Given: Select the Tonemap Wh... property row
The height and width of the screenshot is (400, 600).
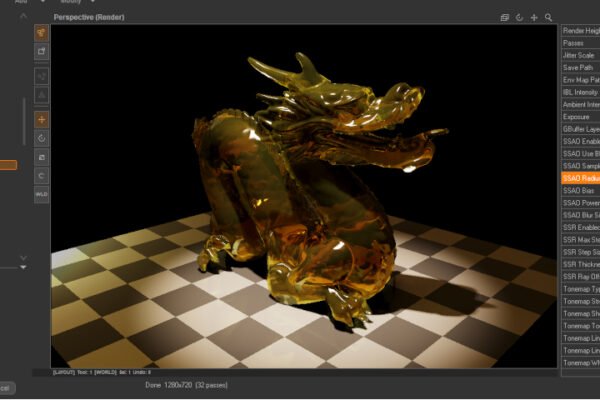Looking at the screenshot, I should pyautogui.click(x=580, y=362).
